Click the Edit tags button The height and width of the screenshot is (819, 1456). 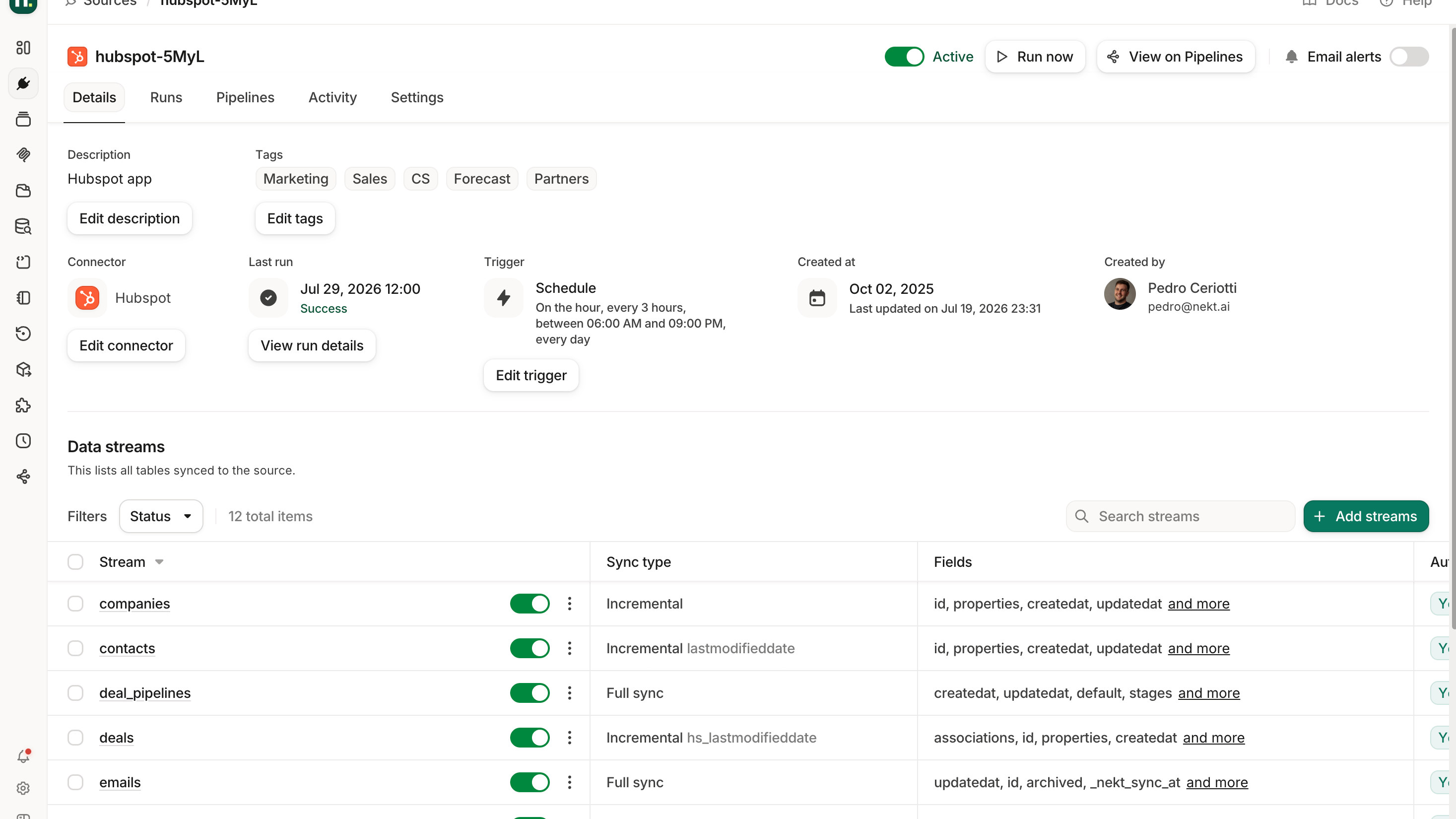(295, 218)
